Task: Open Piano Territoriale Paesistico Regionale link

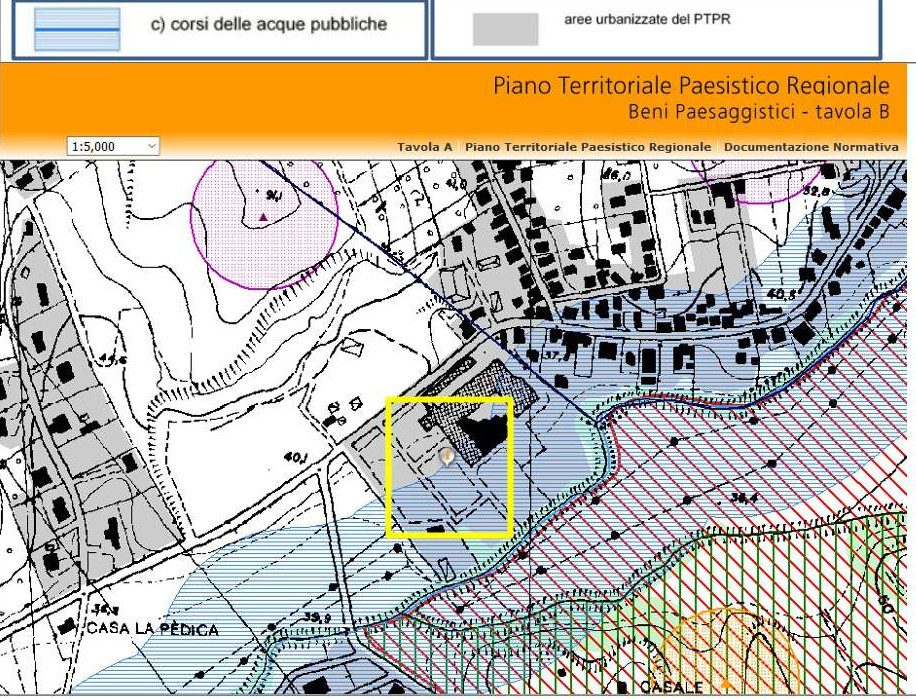Action: [x=588, y=147]
